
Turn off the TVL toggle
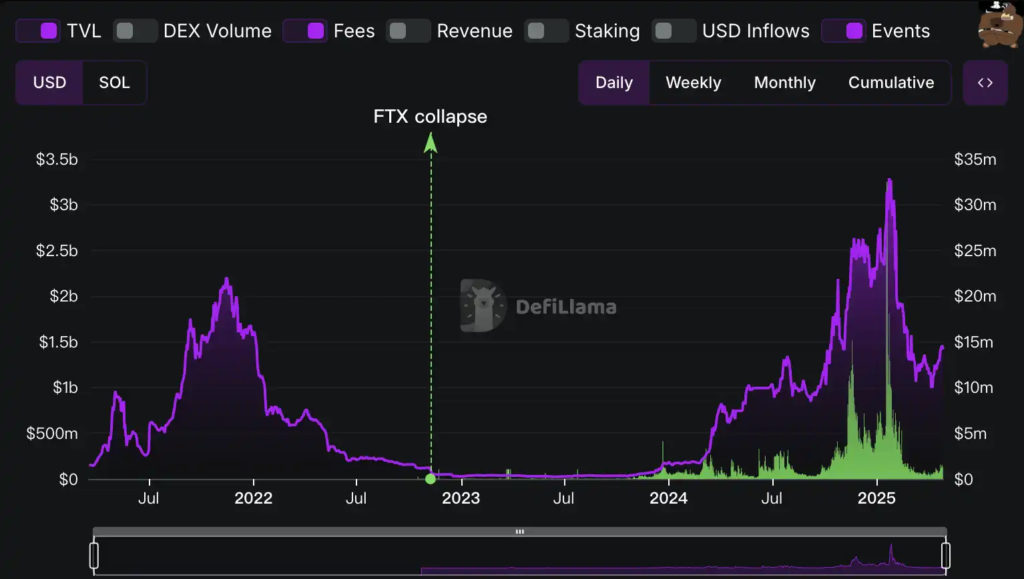(x=38, y=31)
